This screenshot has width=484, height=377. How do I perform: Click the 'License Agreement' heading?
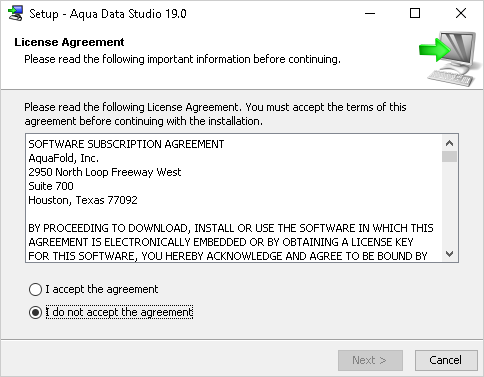pos(69,42)
